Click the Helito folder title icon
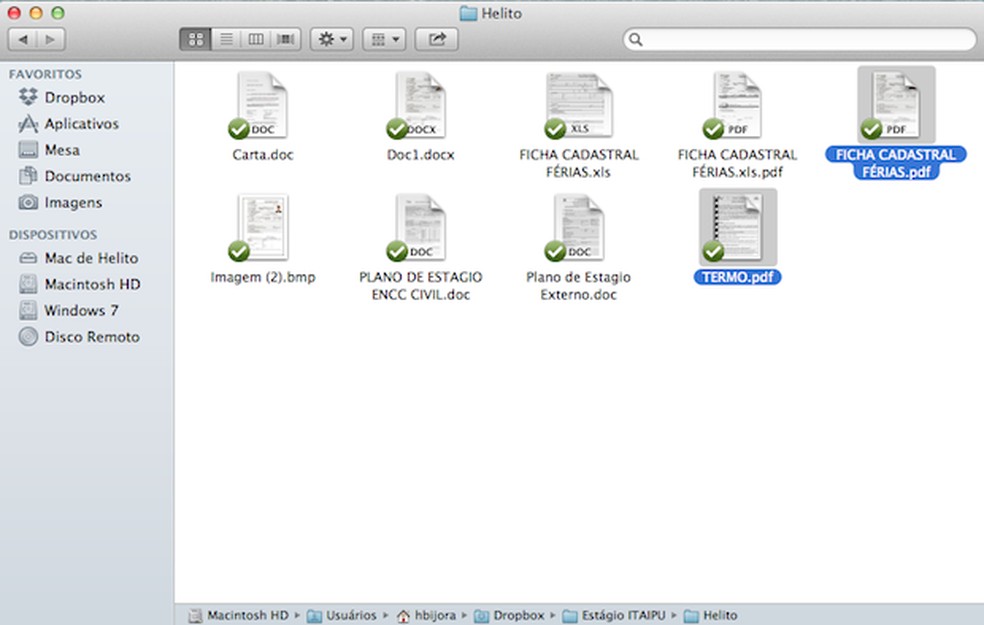 pos(468,13)
